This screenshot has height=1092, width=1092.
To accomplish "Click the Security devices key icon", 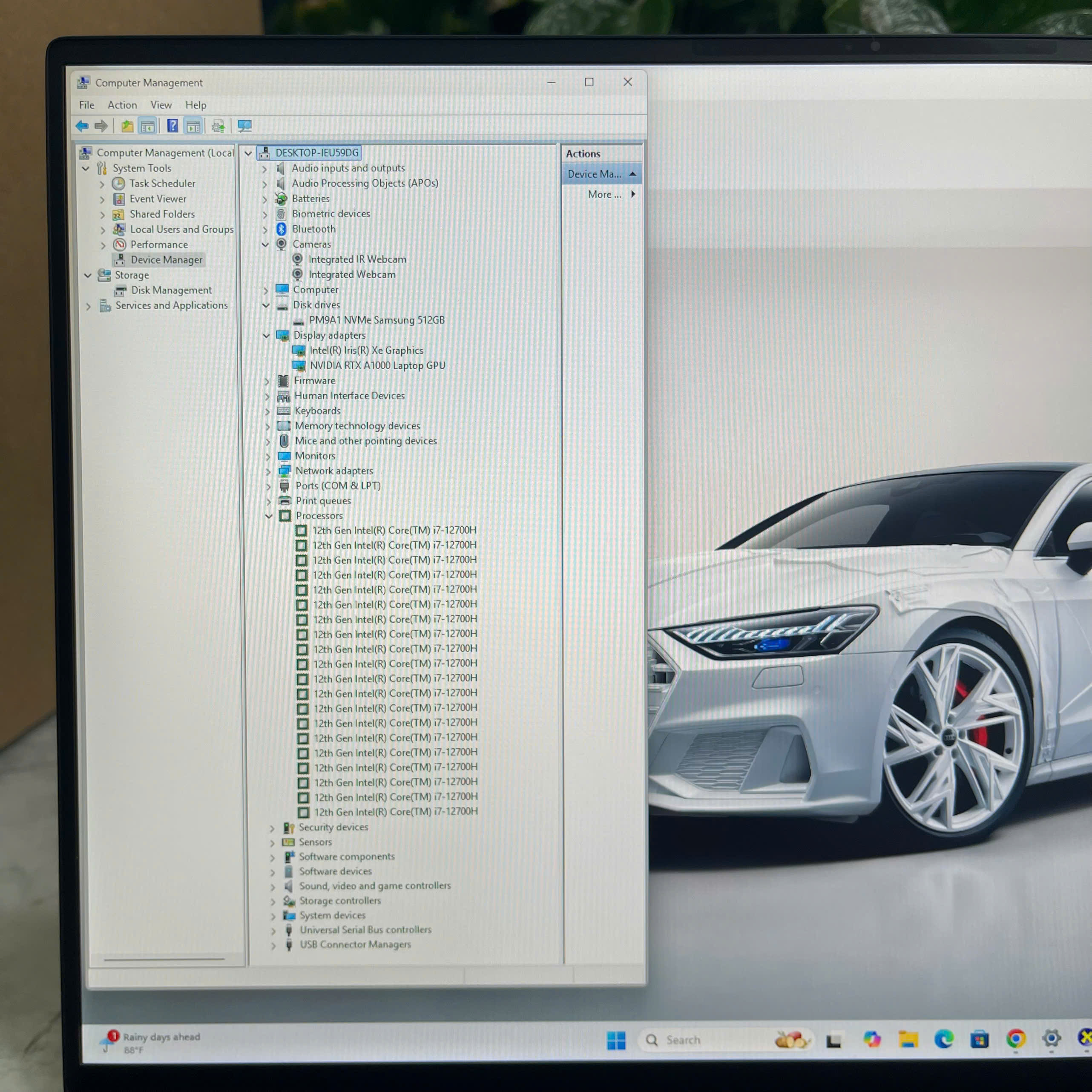I will (x=289, y=828).
